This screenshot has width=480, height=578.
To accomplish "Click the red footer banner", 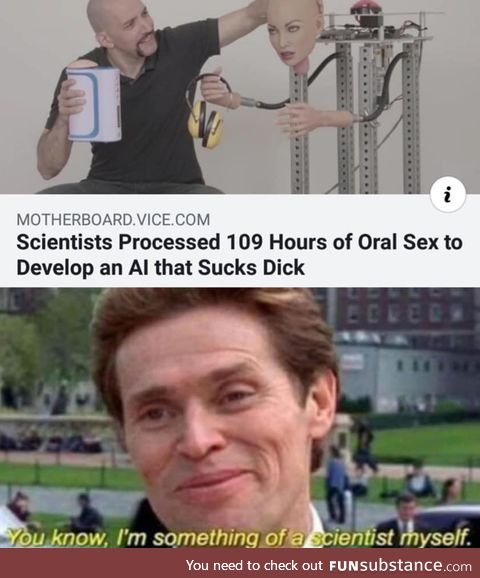I will point(240,563).
